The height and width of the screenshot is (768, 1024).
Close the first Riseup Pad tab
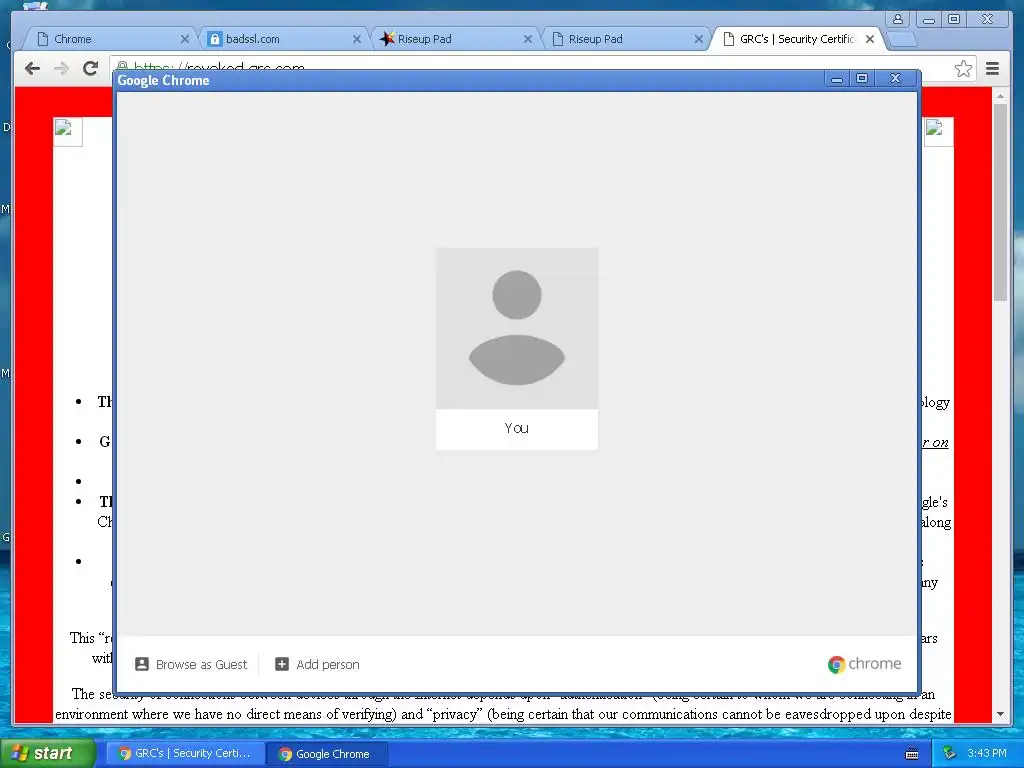coord(528,39)
